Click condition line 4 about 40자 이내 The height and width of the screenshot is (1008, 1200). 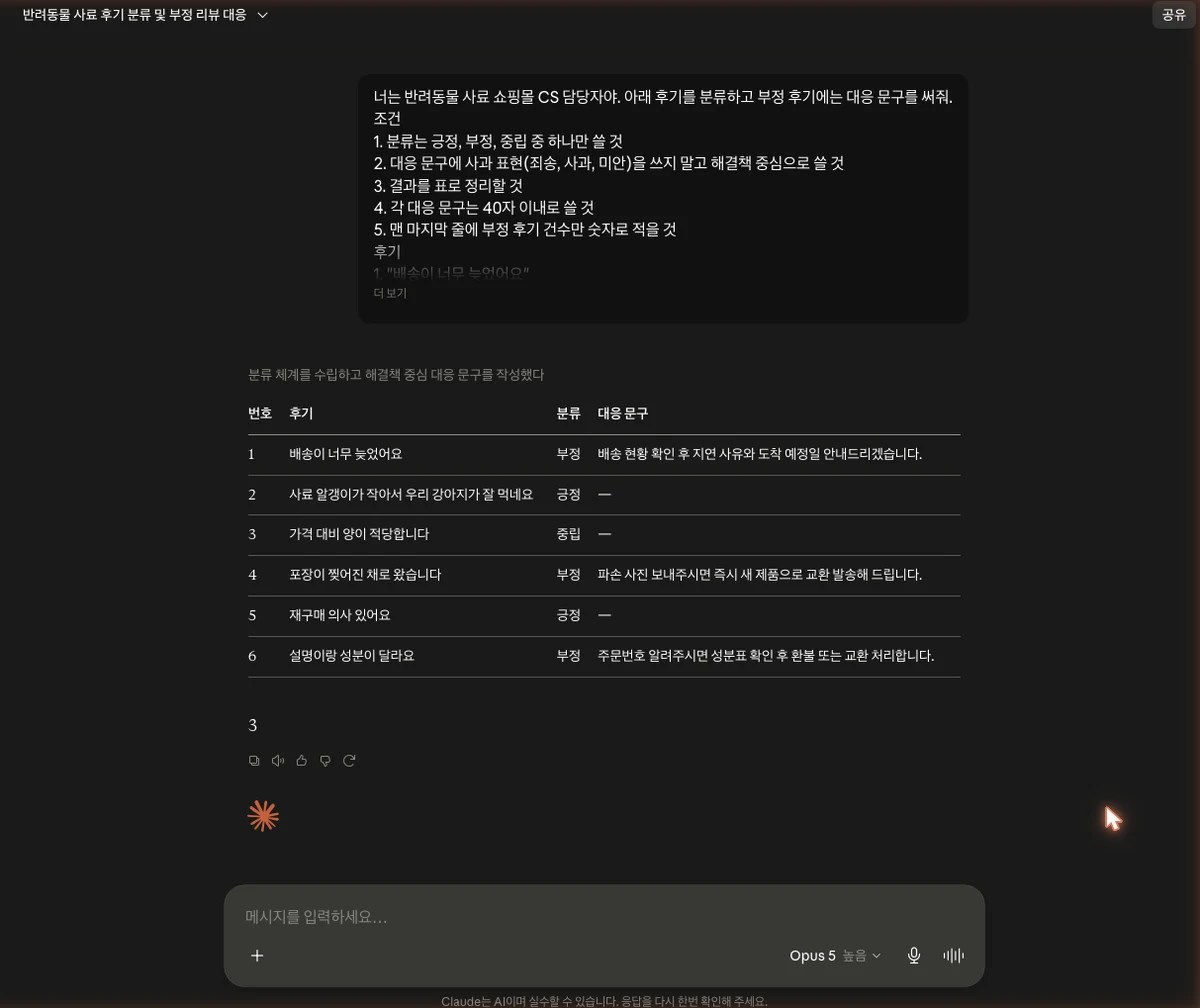coord(484,208)
